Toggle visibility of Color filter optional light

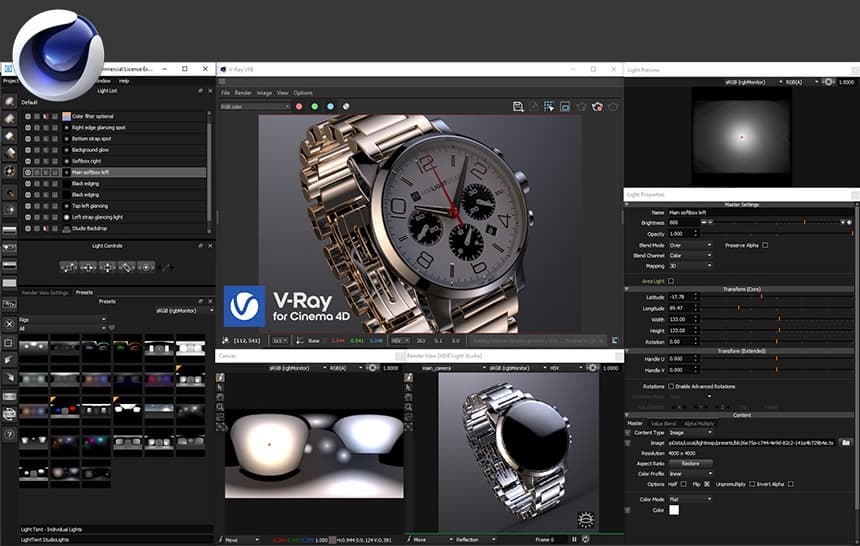click(x=27, y=116)
